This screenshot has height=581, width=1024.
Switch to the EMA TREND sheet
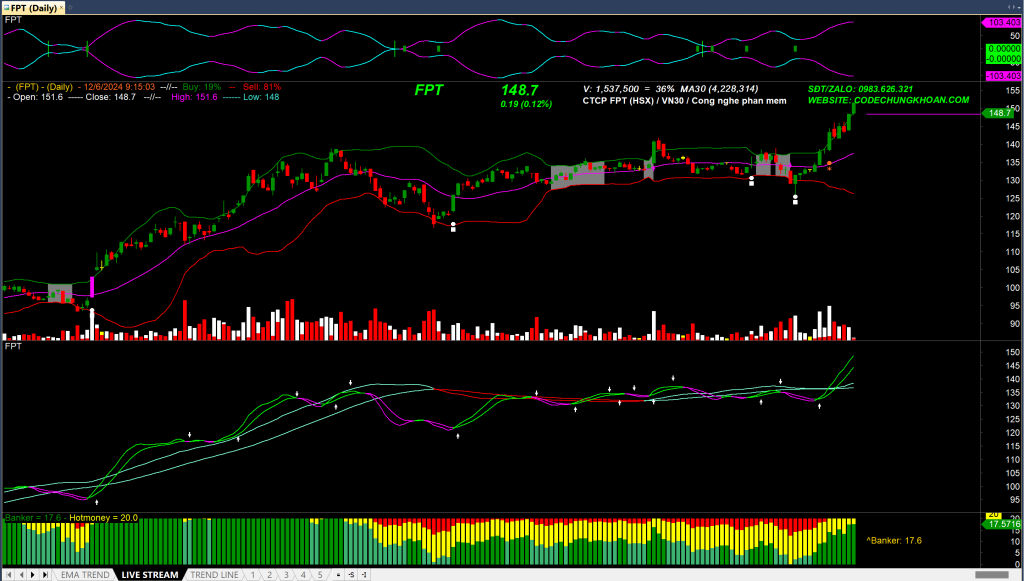point(85,575)
